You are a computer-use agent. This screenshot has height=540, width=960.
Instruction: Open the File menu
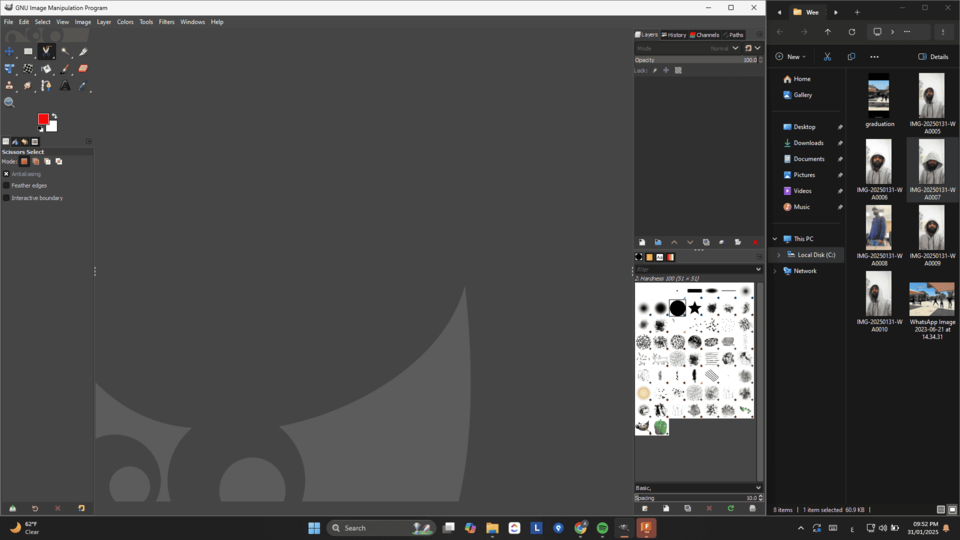coord(9,22)
